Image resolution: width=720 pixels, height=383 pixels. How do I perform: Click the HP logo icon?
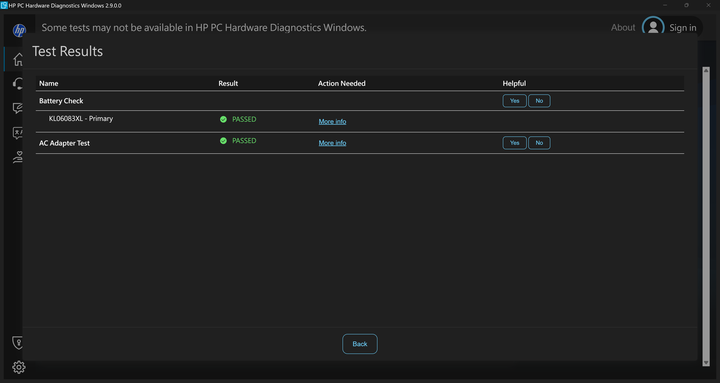click(19, 30)
